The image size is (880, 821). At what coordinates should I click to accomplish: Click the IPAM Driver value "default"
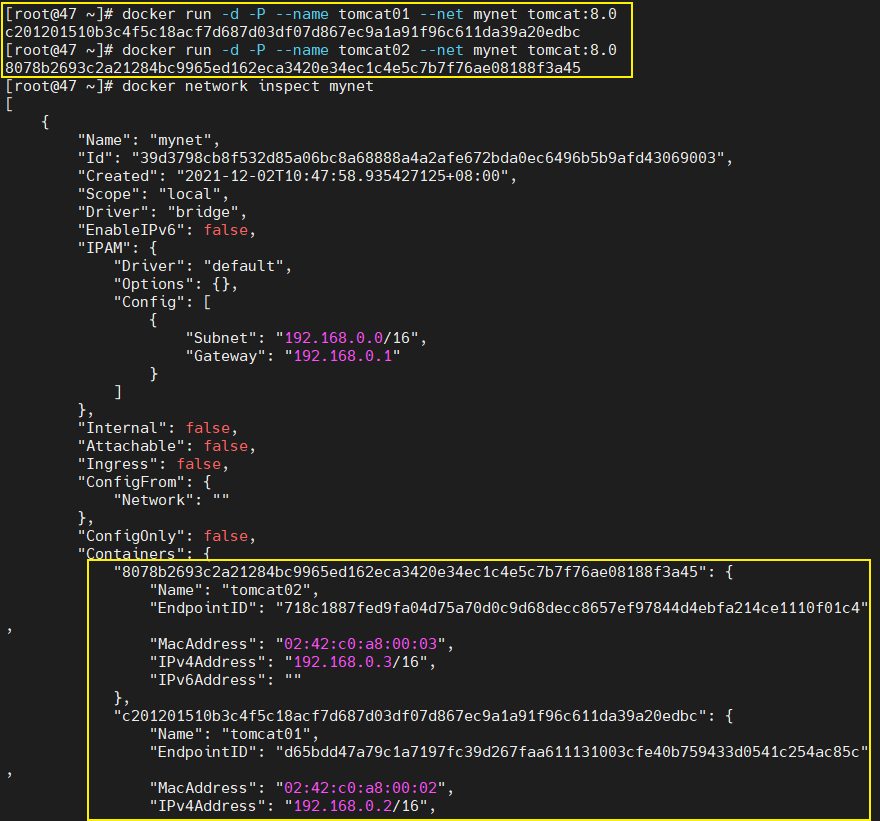247,266
